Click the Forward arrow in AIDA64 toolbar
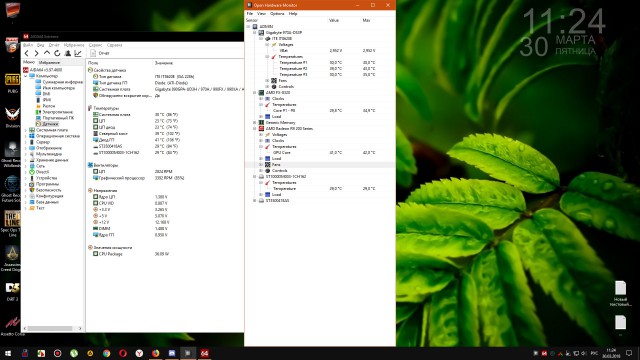 tap(36, 53)
